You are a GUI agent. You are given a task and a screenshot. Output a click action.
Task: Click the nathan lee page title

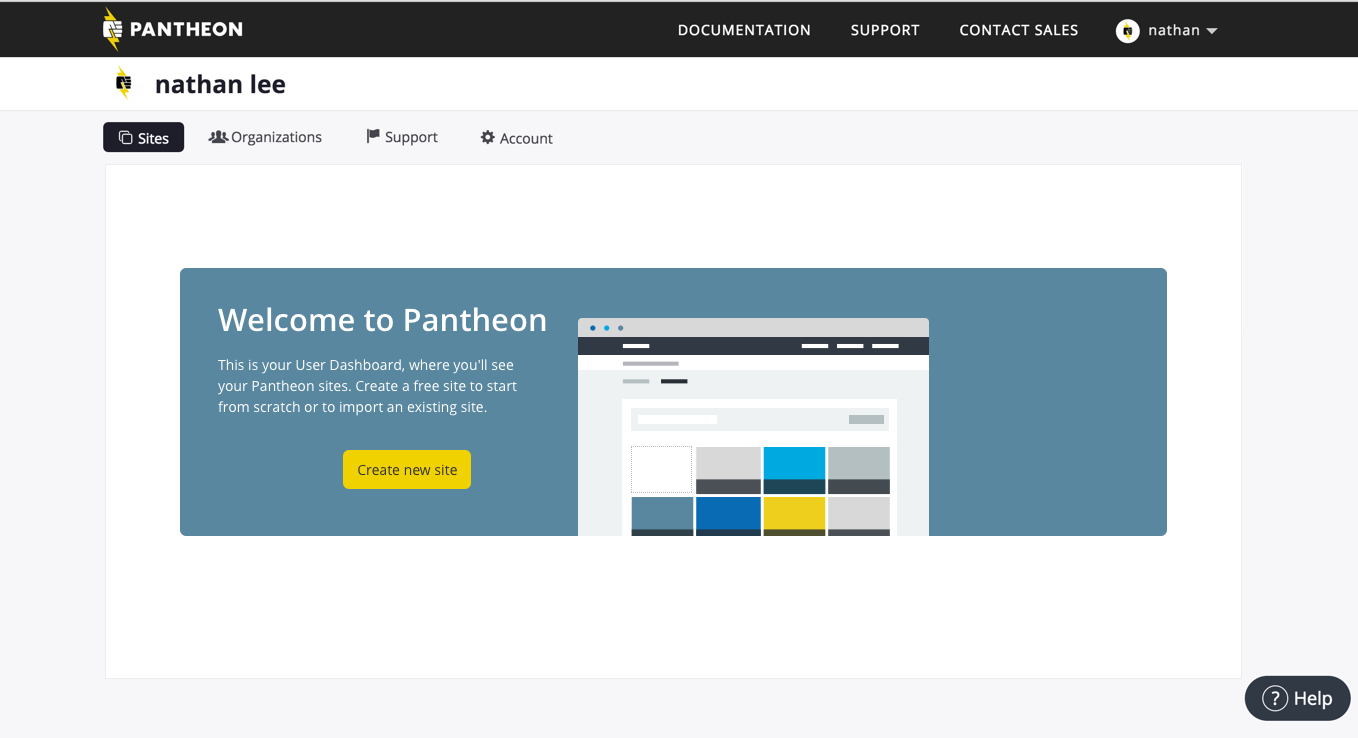[220, 84]
